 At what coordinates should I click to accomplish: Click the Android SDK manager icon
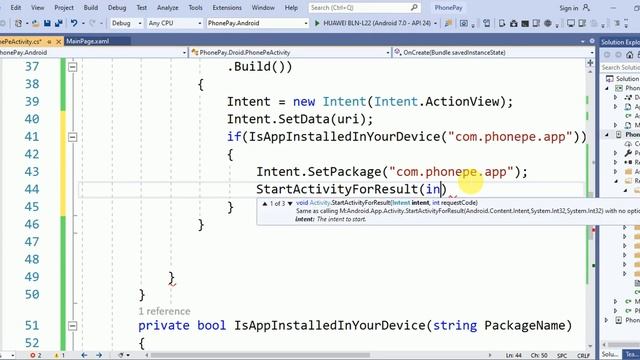click(513, 23)
